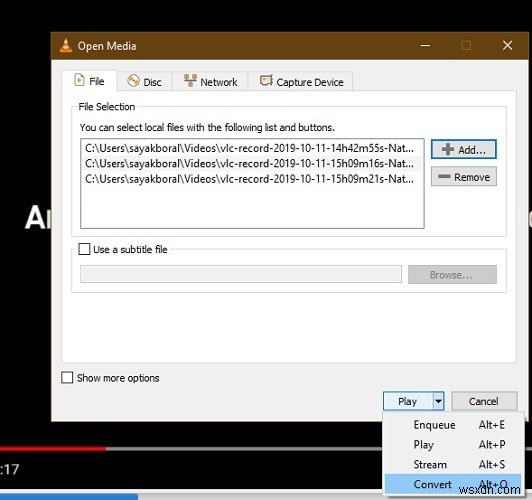Choose Enqueue from the dropdown menu
Image resolution: width=532 pixels, height=500 pixels.
pyautogui.click(x=453, y=425)
